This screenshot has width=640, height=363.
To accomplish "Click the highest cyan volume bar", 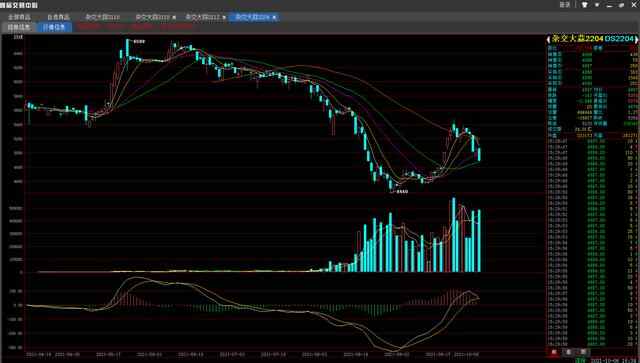I will [x=453, y=235].
